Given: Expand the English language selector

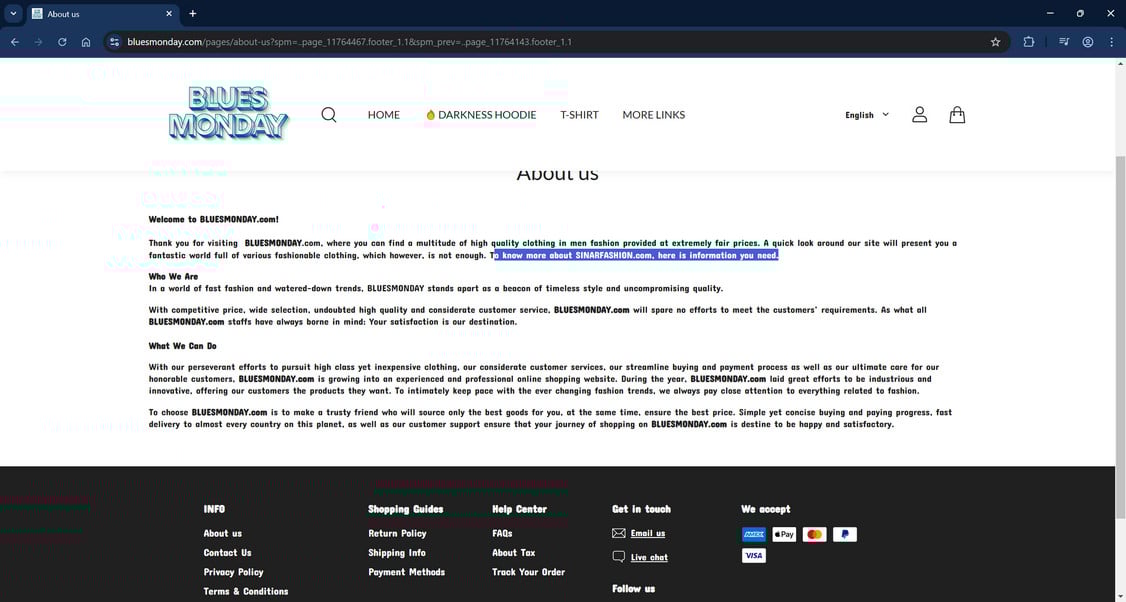Looking at the screenshot, I should click(x=866, y=115).
